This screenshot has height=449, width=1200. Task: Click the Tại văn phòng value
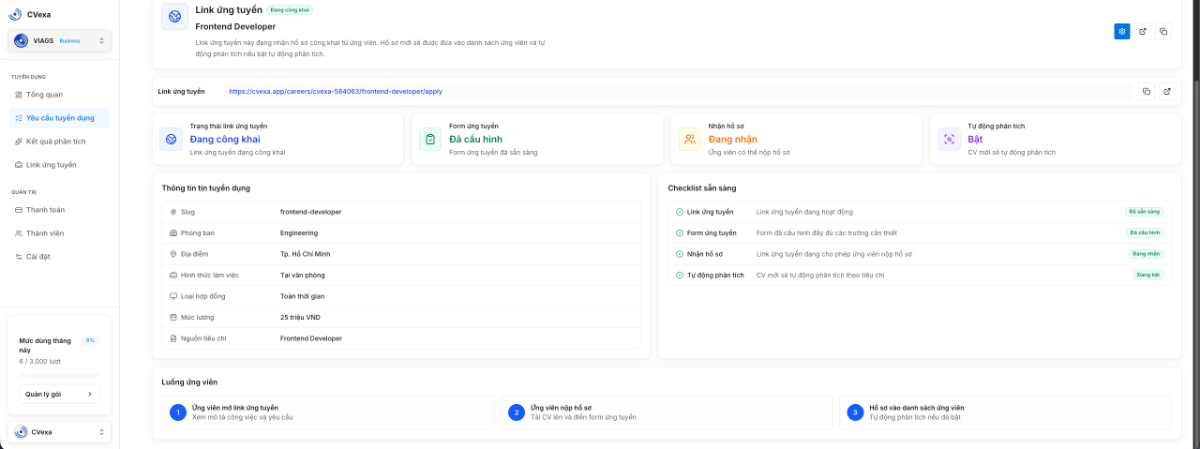point(302,275)
